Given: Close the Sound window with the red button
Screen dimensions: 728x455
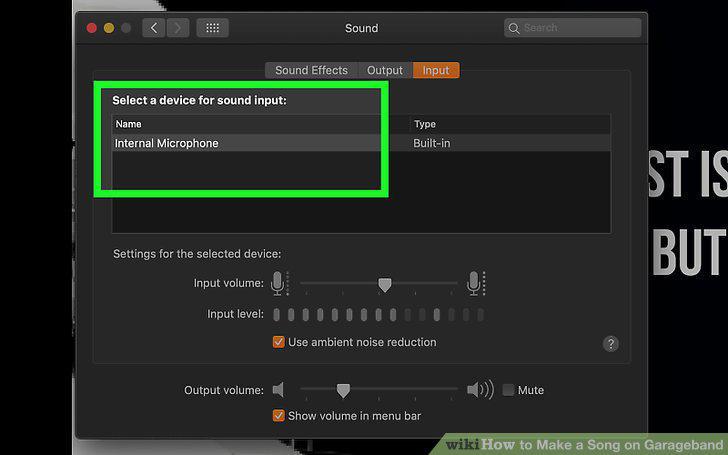Looking at the screenshot, I should [x=92, y=28].
